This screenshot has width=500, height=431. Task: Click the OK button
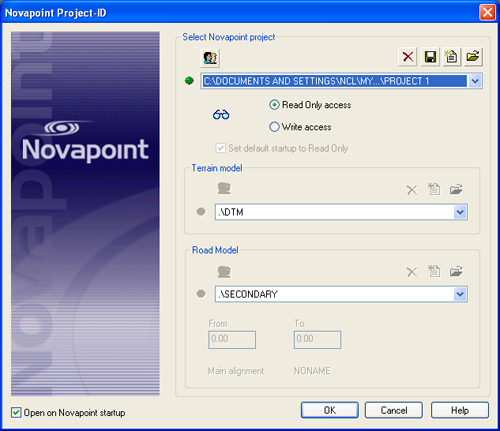[330, 410]
